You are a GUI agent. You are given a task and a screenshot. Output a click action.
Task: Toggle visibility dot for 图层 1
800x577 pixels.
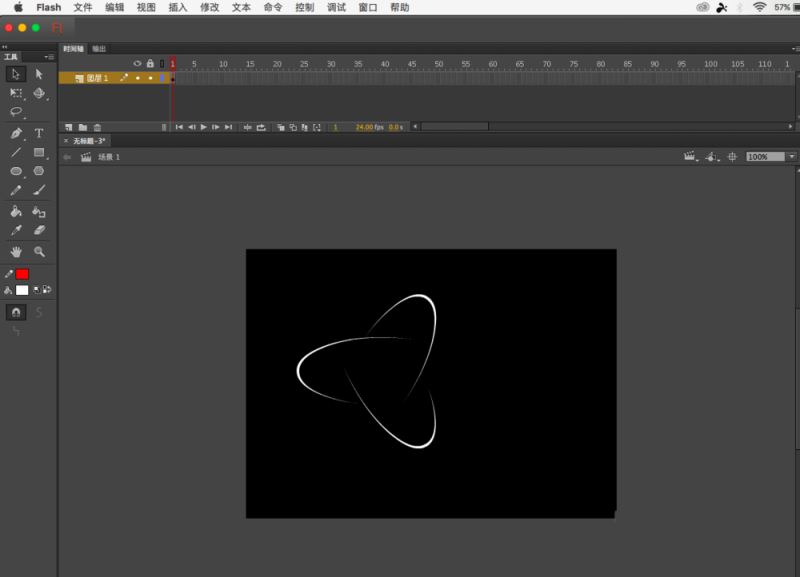[x=138, y=77]
